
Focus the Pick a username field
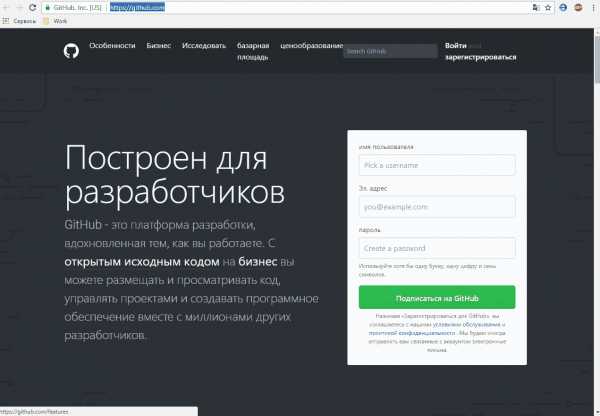(437, 165)
